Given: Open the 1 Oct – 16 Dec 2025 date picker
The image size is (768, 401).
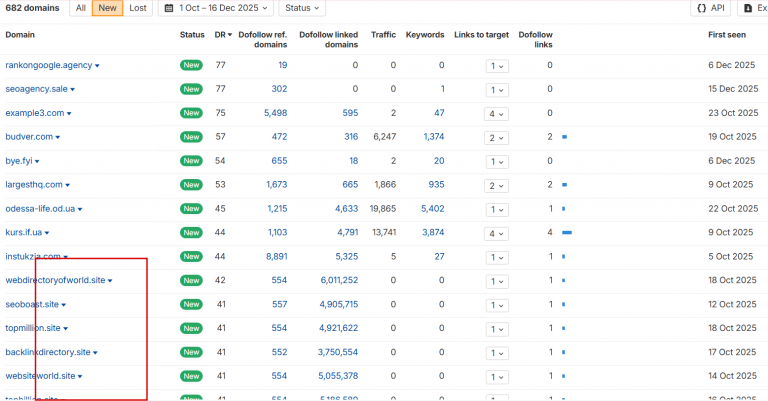Looking at the screenshot, I should pos(216,8).
